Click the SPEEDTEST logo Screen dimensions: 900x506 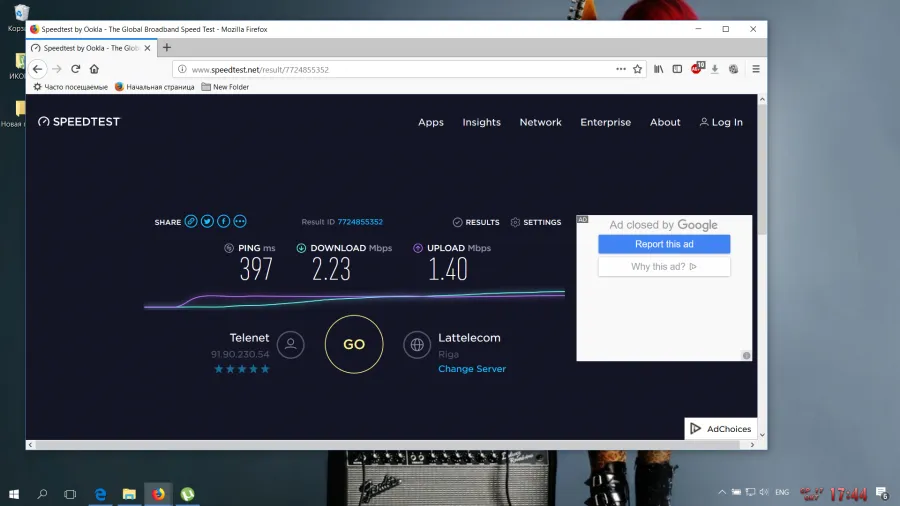pos(79,122)
